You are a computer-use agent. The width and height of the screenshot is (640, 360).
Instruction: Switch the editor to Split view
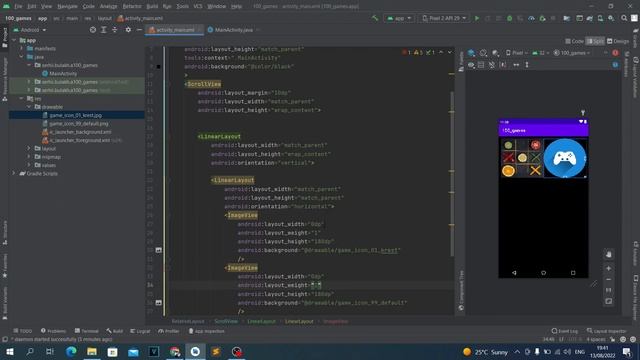click(595, 41)
